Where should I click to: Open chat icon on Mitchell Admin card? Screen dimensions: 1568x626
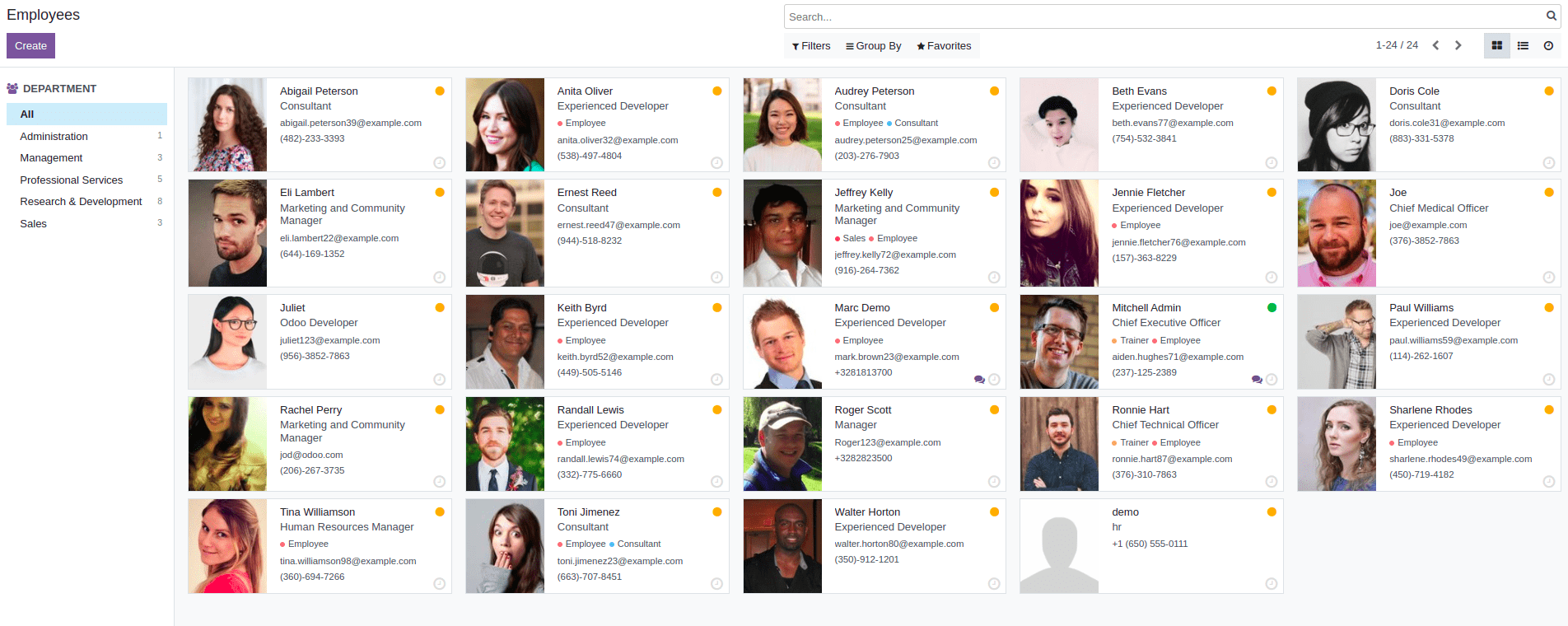[x=1257, y=380]
